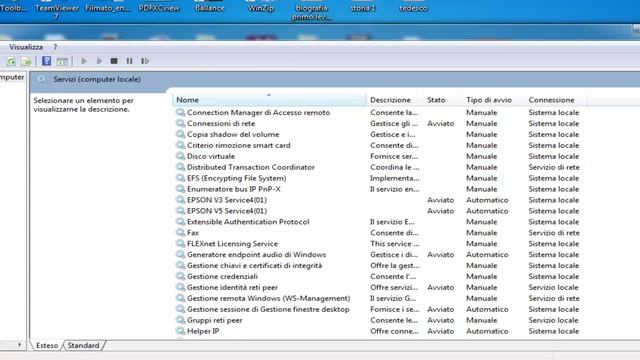
Task: Select Enumeratore bus IP PnP-X service
Action: point(233,189)
